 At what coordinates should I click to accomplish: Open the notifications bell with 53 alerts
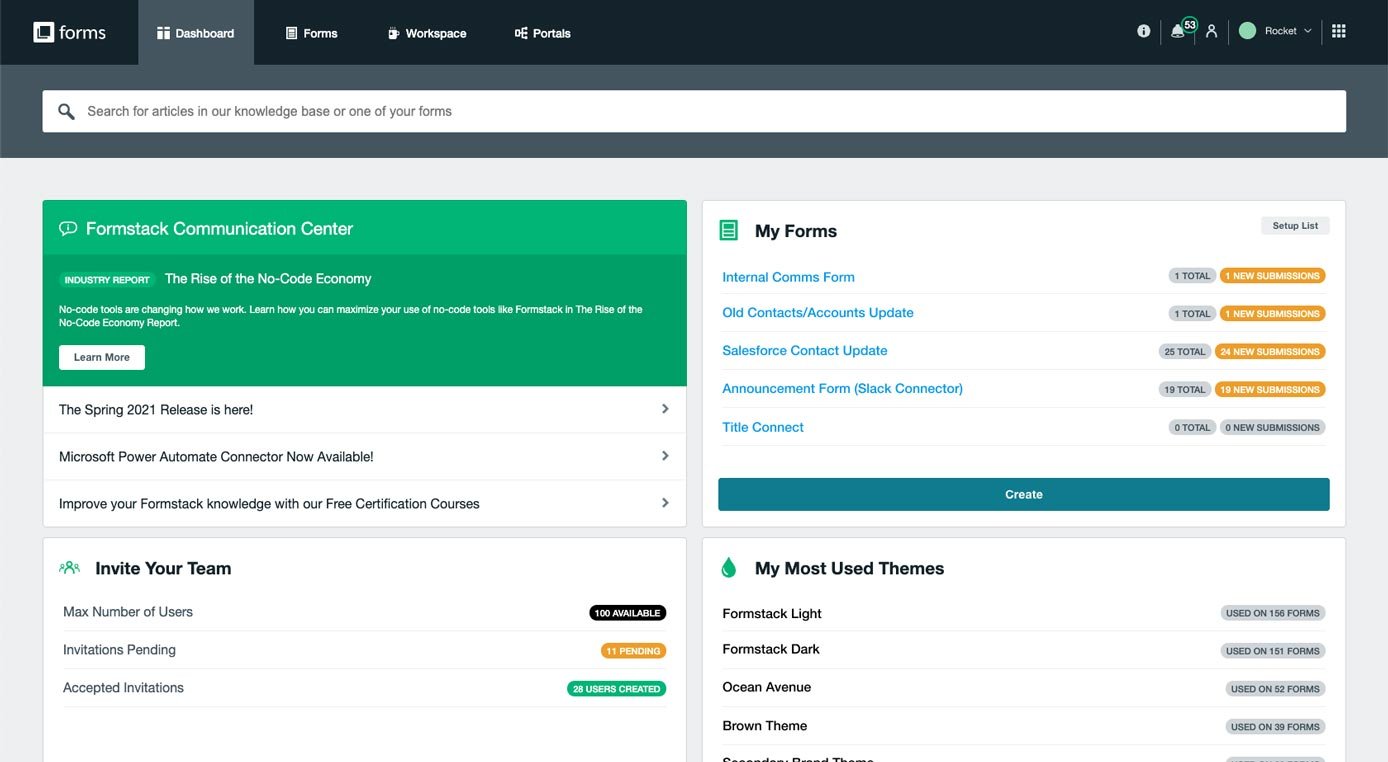click(1178, 30)
